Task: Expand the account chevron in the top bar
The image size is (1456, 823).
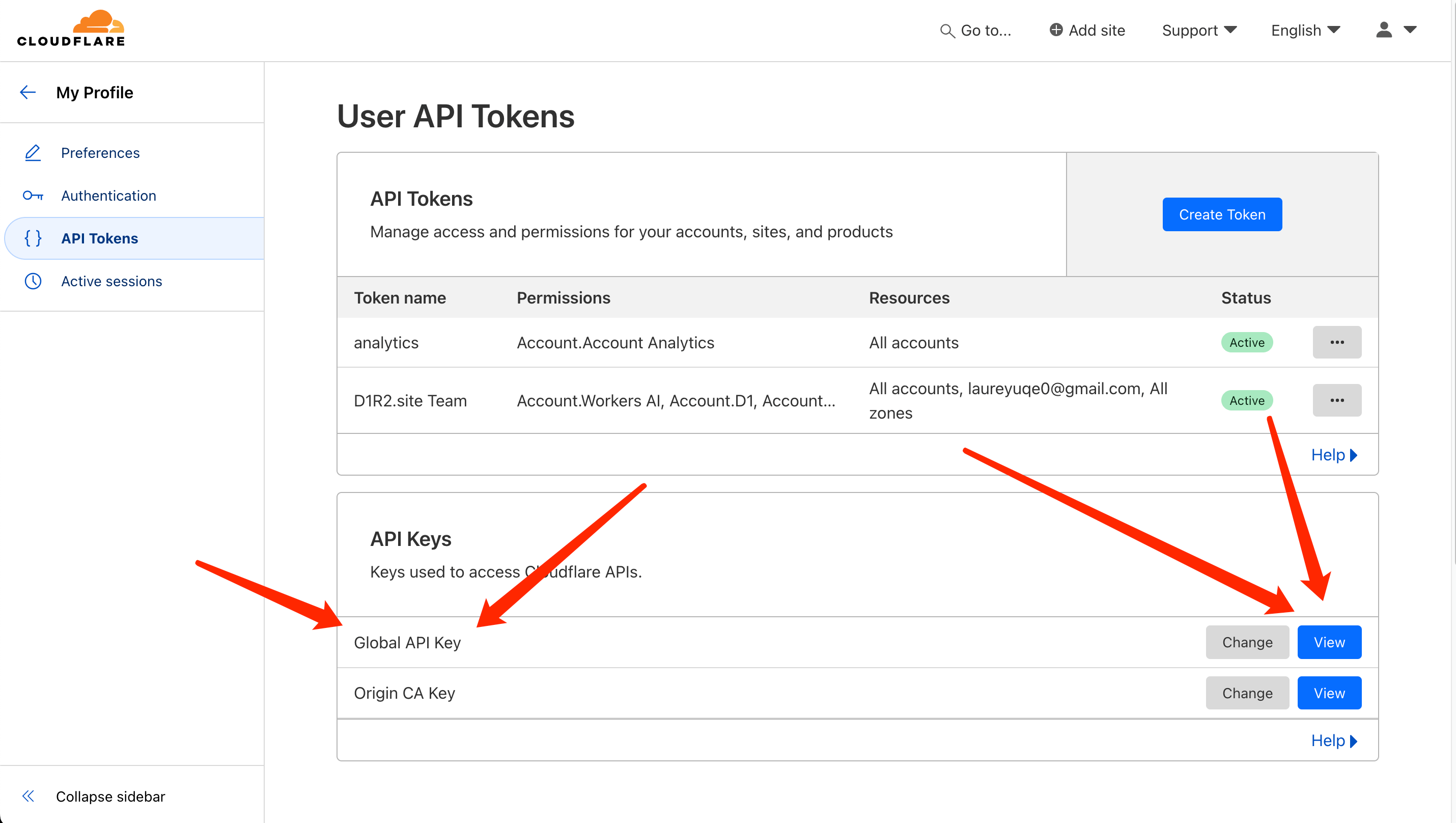Action: [x=1411, y=30]
